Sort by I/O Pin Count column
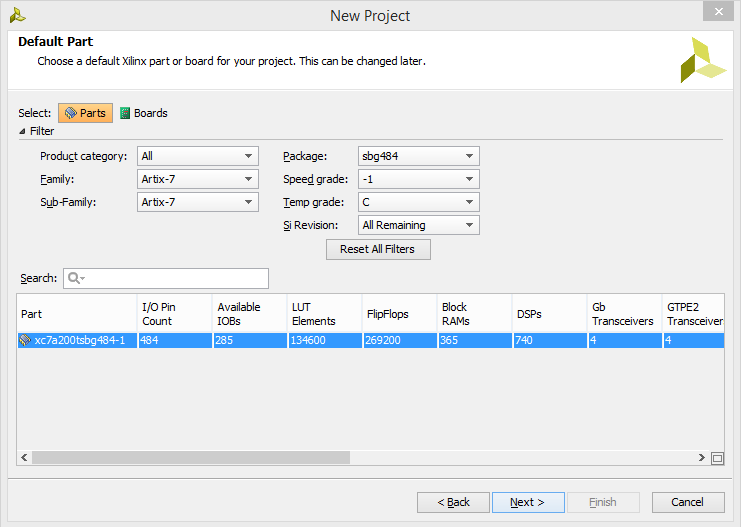The image size is (741, 527). coord(174,314)
